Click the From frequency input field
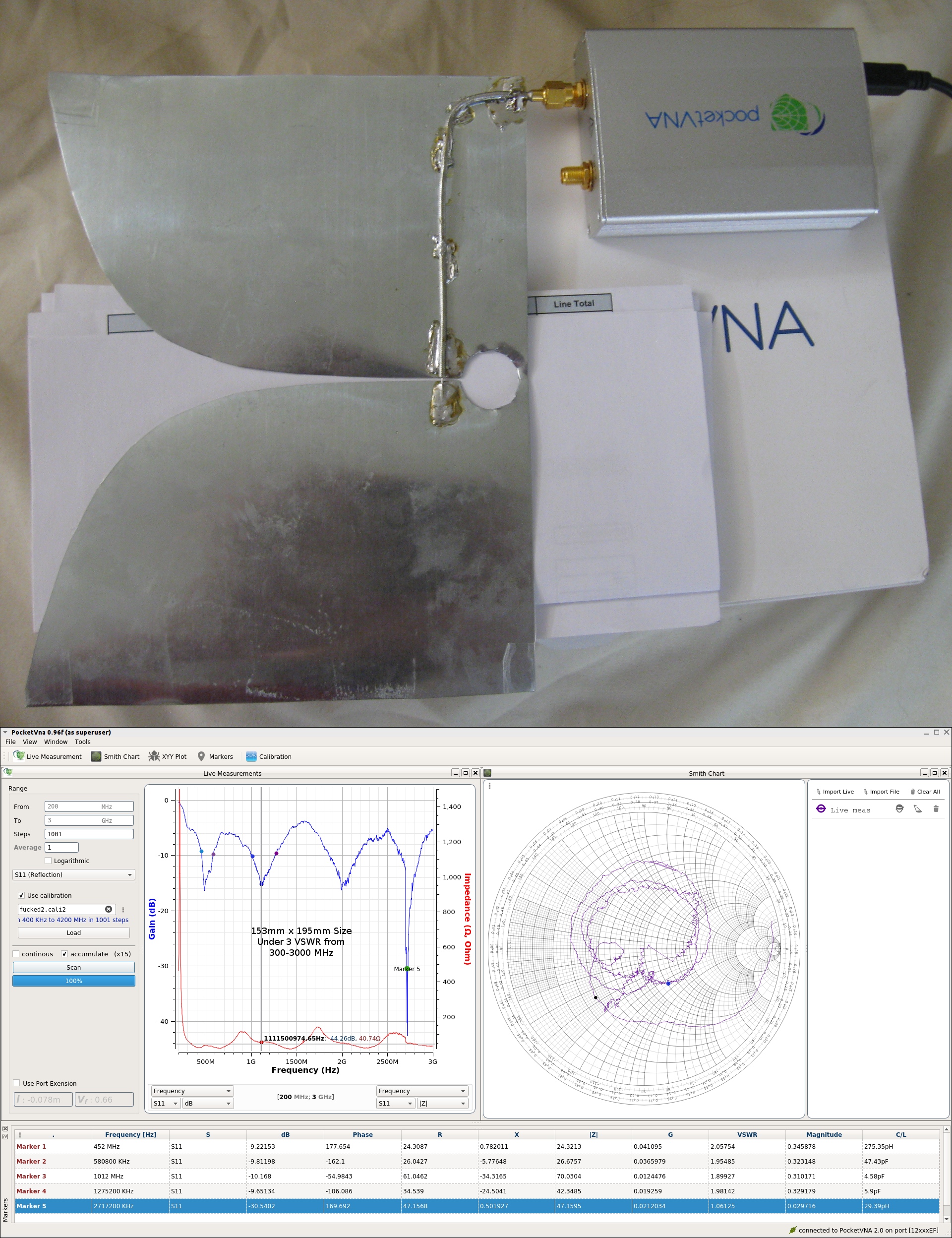The height and width of the screenshot is (1238, 952). (x=89, y=806)
